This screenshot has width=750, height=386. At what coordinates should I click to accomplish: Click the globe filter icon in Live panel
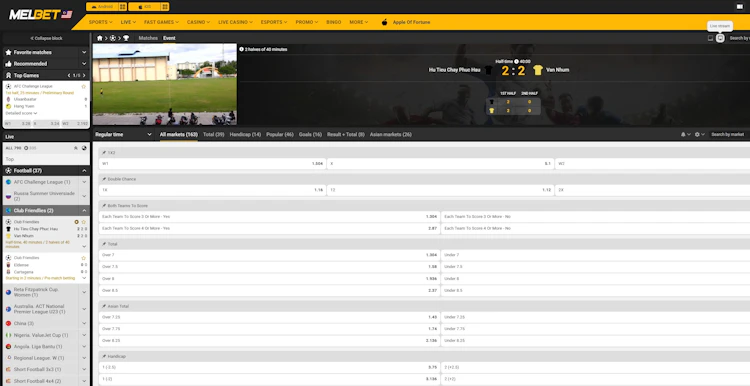84,148
